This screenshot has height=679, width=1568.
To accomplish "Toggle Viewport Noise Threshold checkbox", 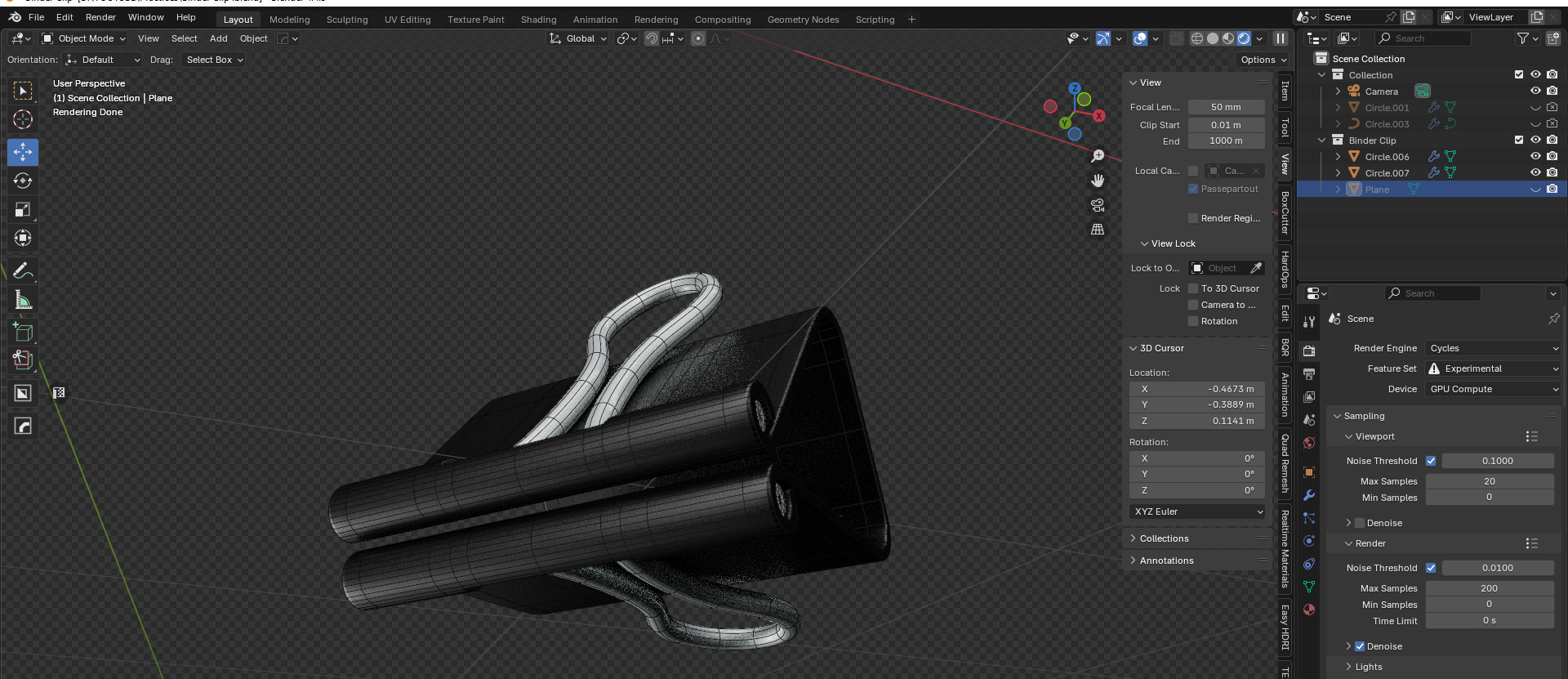I will pos(1431,461).
